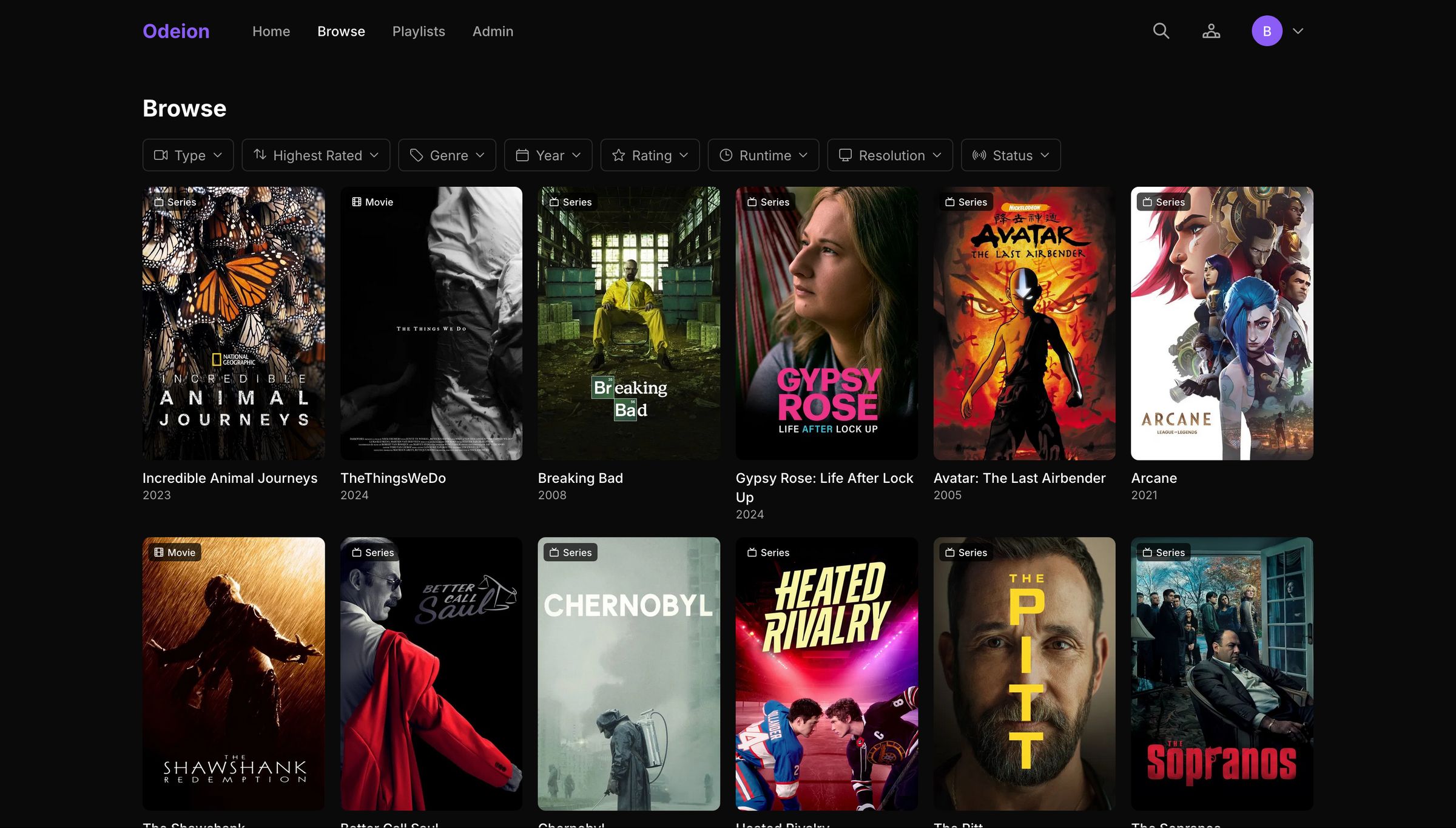Select the Browse nav item
The image size is (1456, 828).
(x=341, y=31)
